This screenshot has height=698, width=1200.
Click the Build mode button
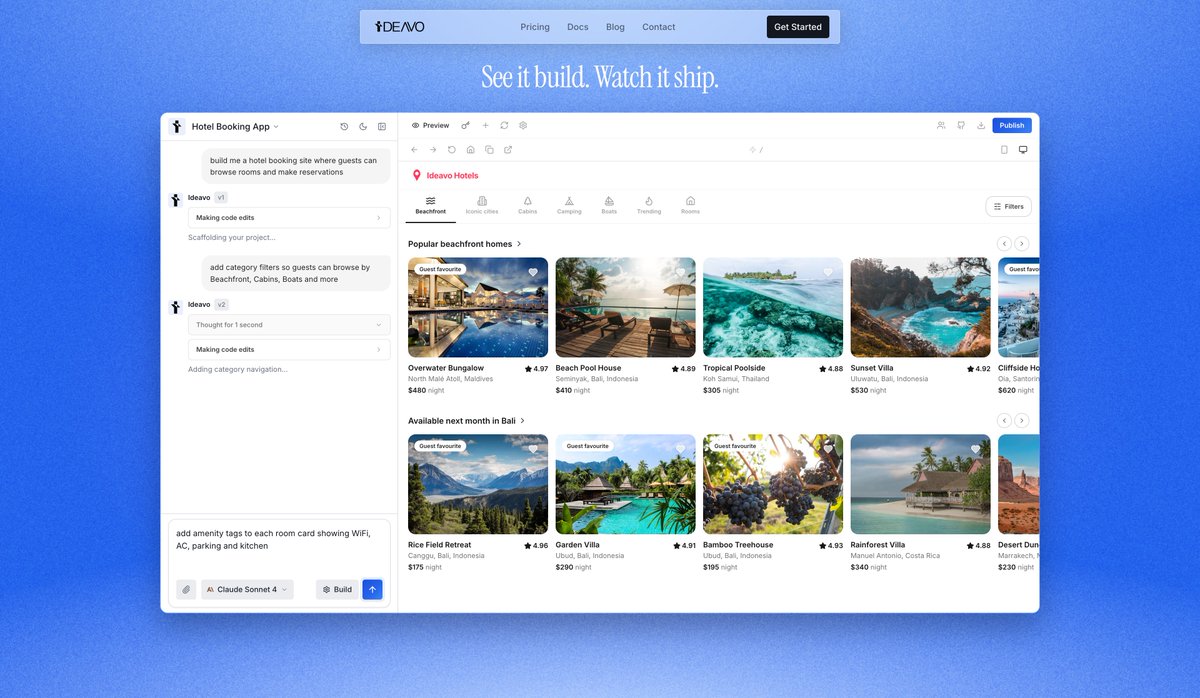click(x=337, y=590)
